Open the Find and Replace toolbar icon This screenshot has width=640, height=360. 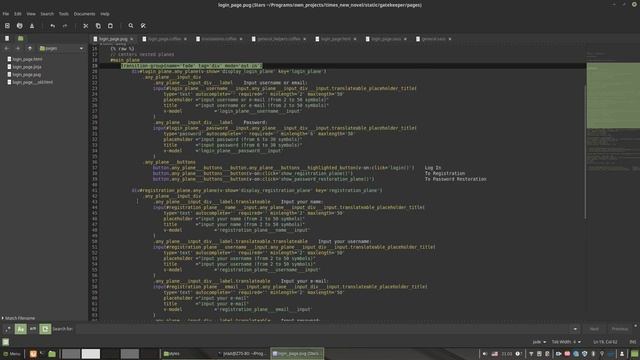[143, 26]
